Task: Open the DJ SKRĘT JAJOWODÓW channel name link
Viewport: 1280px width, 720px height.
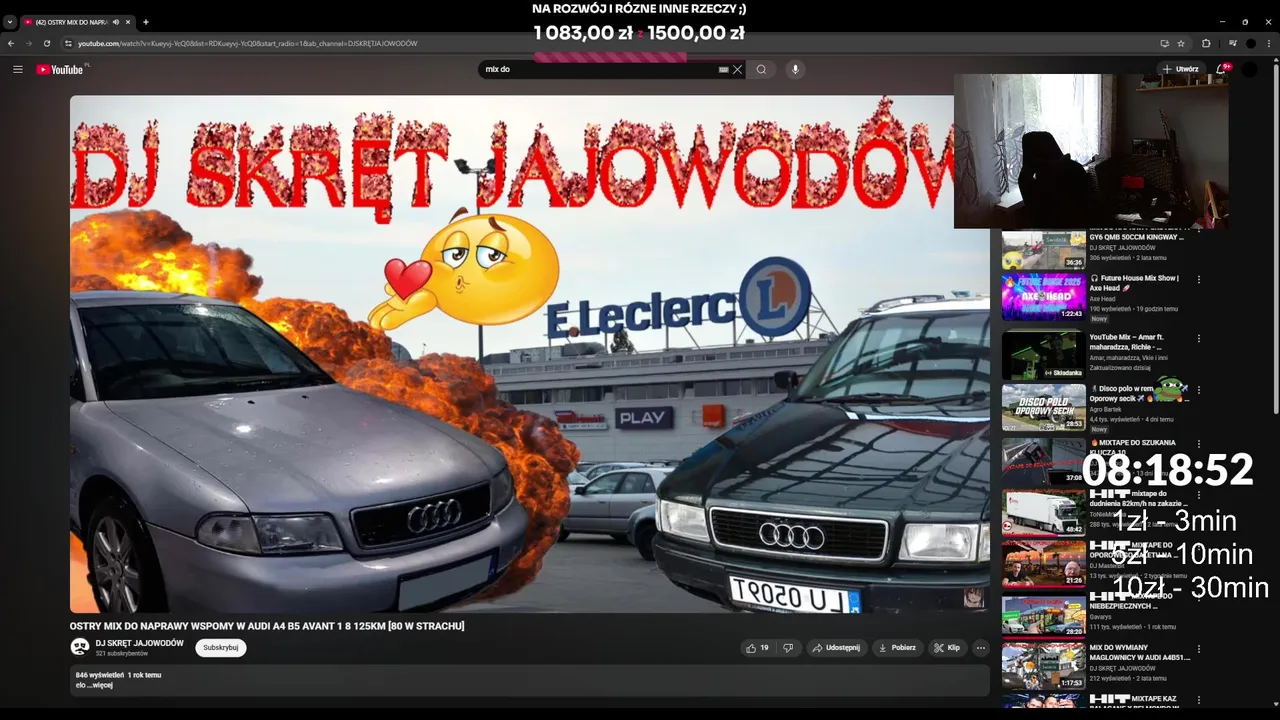Action: pos(140,643)
